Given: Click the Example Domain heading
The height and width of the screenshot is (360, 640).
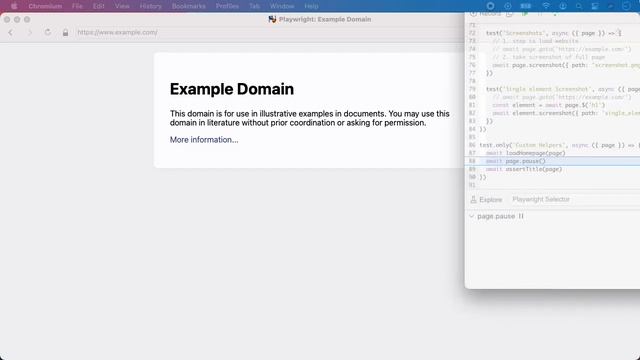Looking at the screenshot, I should (x=232, y=89).
